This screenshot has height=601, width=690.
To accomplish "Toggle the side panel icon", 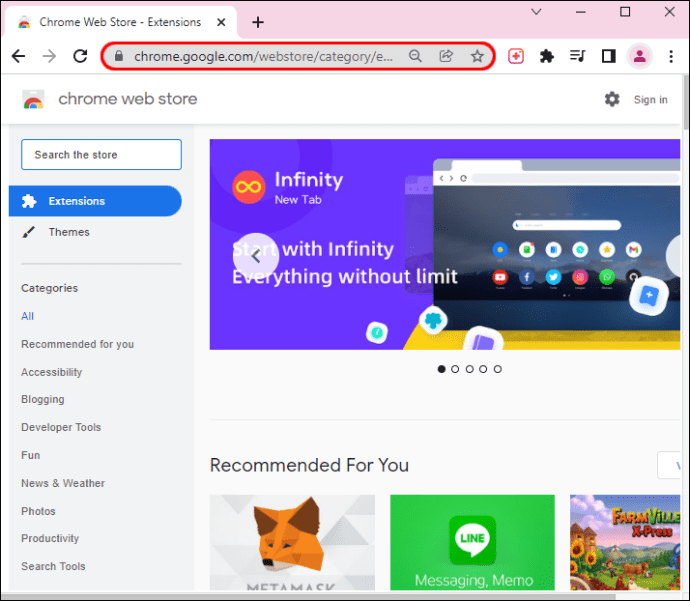I will tap(608, 56).
